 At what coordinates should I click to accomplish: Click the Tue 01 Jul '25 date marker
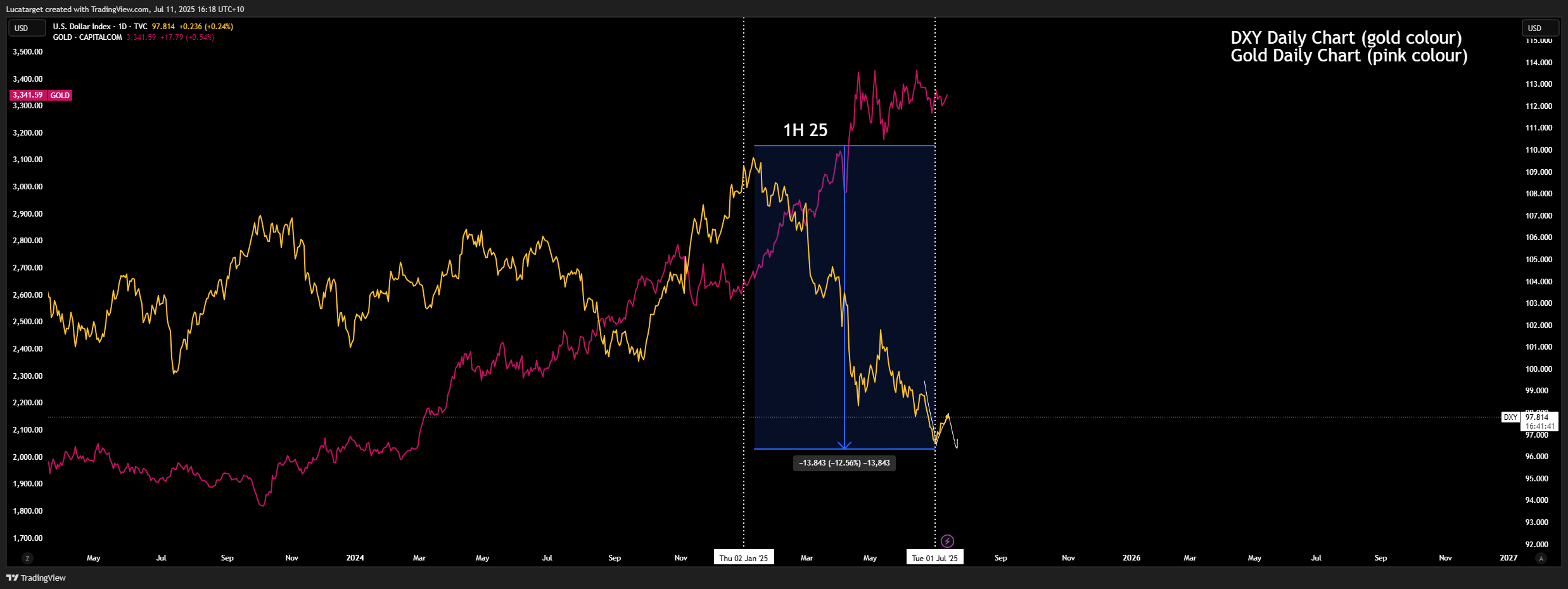[934, 558]
